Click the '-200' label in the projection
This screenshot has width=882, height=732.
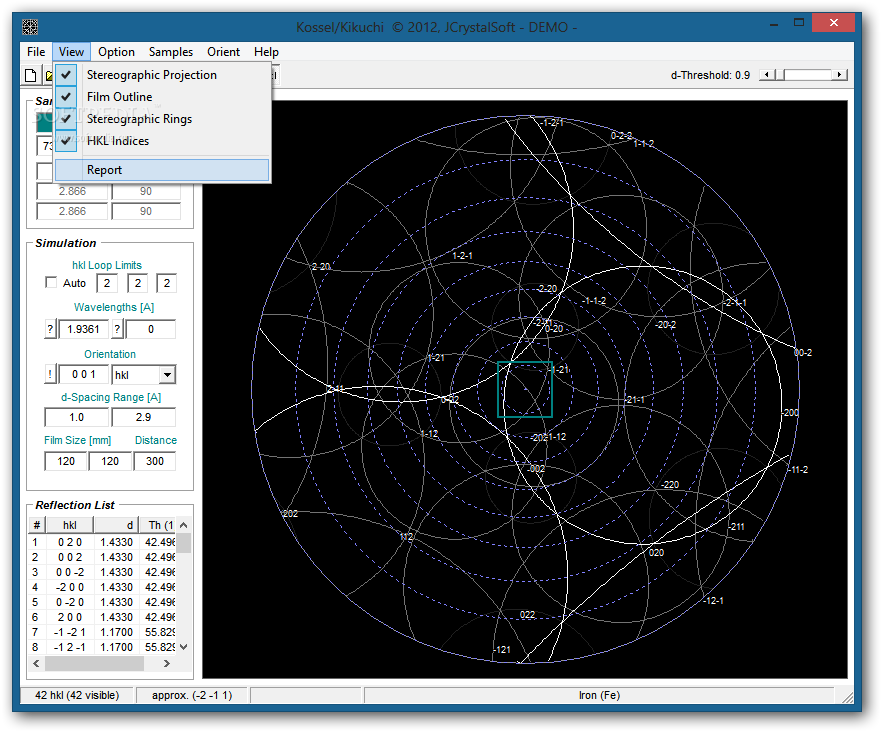click(790, 412)
